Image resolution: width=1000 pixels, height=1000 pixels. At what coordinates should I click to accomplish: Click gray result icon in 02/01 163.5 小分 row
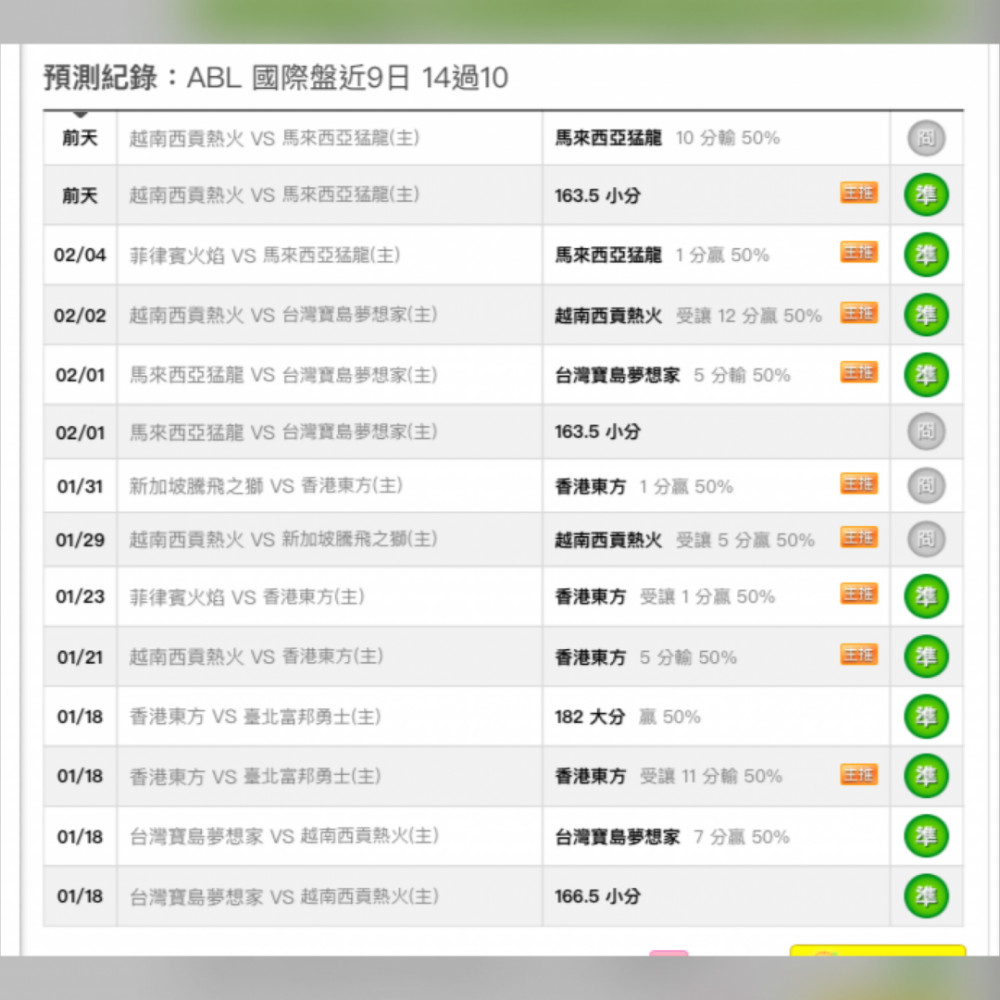pos(926,432)
